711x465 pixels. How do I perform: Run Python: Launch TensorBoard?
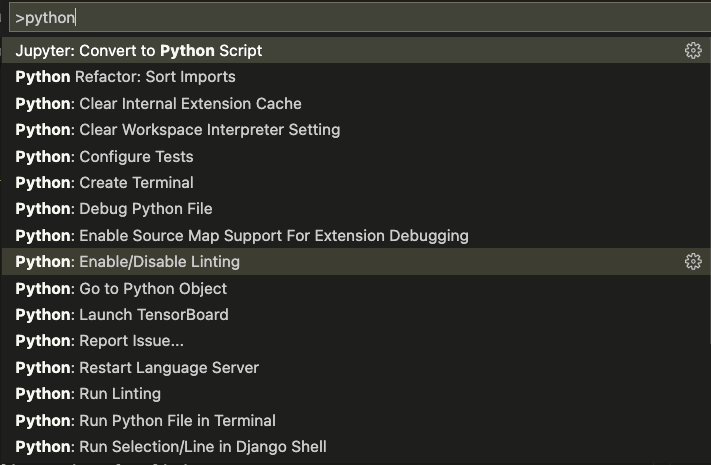coord(356,314)
